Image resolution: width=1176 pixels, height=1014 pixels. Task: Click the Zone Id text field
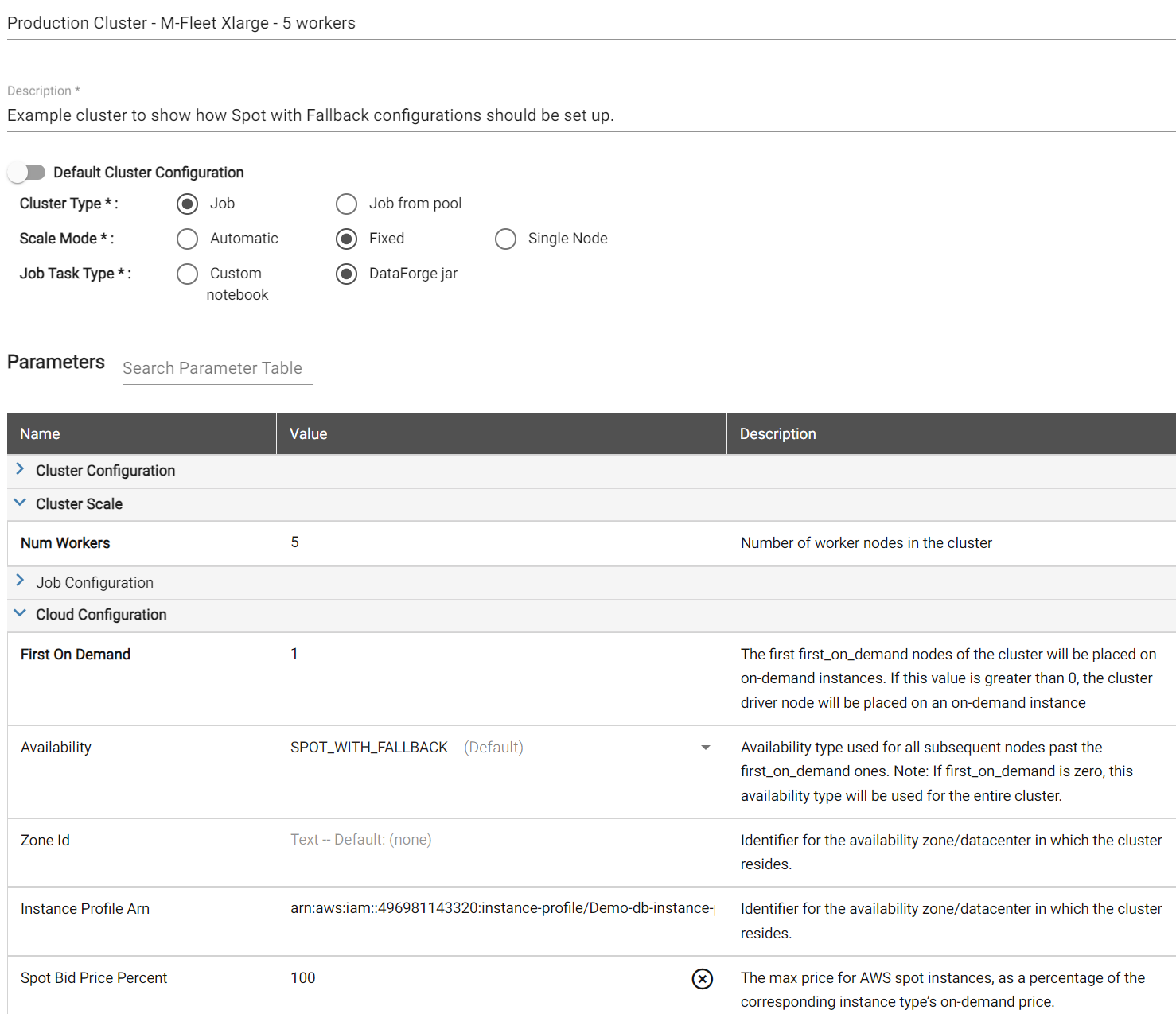(502, 840)
